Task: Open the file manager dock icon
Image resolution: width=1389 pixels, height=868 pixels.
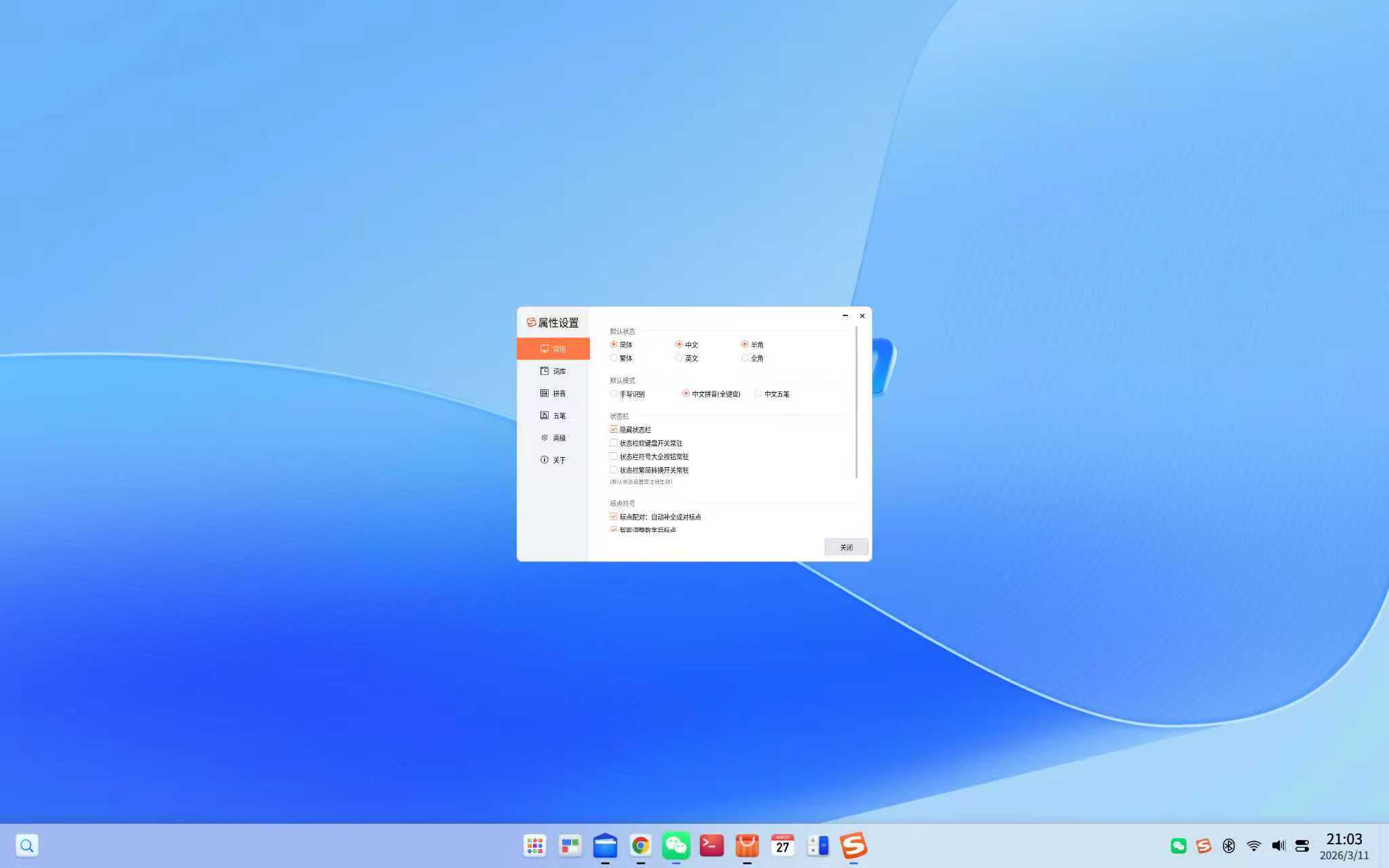Action: 605,846
